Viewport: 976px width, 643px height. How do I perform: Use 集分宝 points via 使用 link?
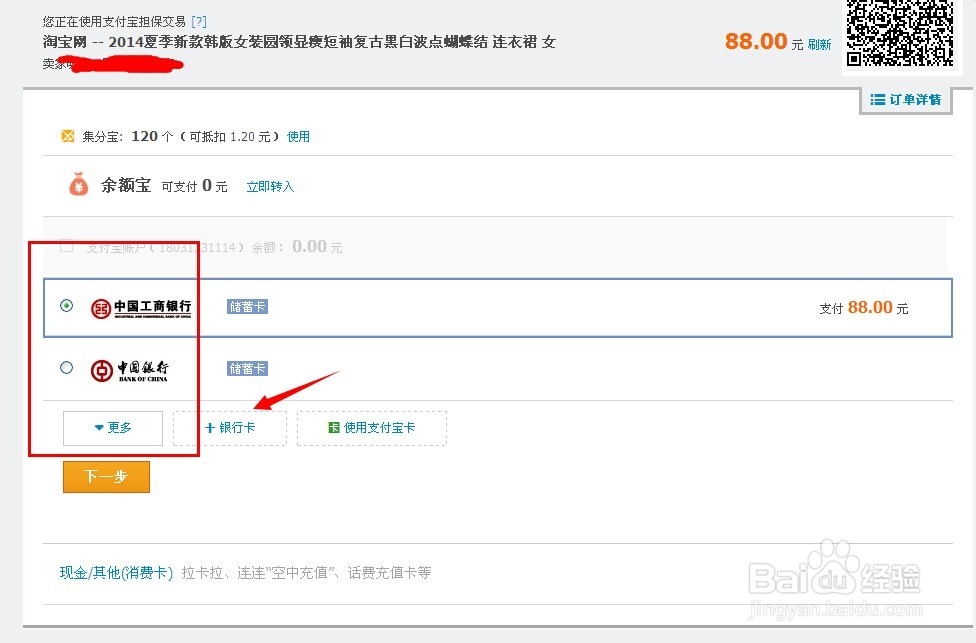(298, 136)
